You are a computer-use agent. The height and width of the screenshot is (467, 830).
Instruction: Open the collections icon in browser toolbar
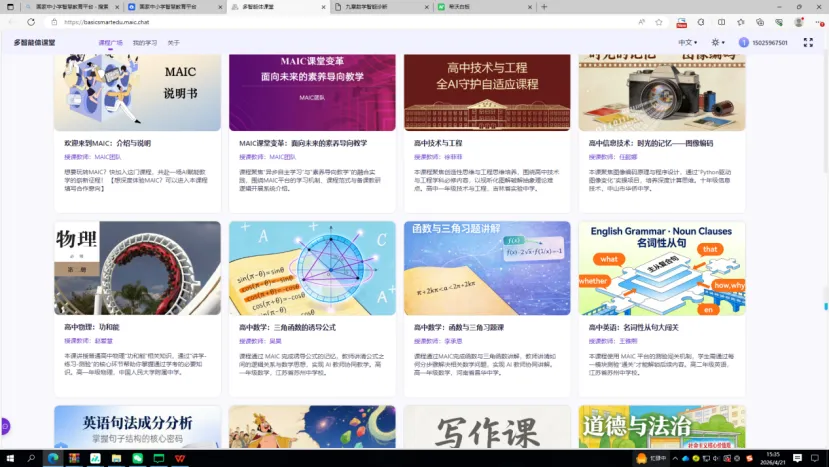click(760, 22)
